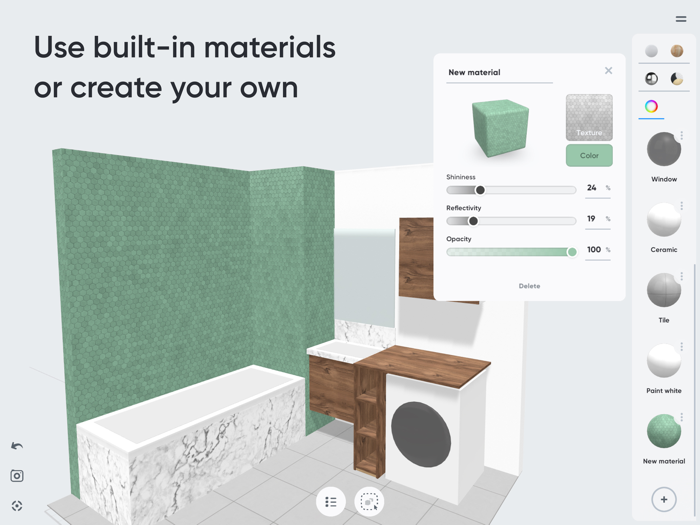Image resolution: width=700 pixels, height=525 pixels.
Task: Take a snapshot with the camera icon
Action: coord(17,476)
